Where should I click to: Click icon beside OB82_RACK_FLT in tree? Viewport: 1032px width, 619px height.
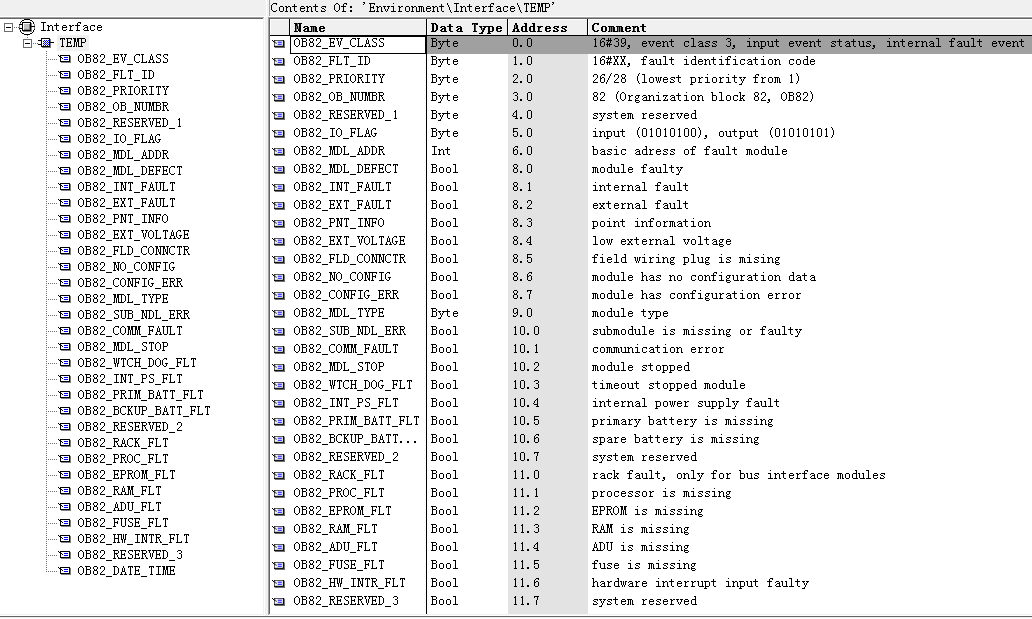click(x=65, y=443)
